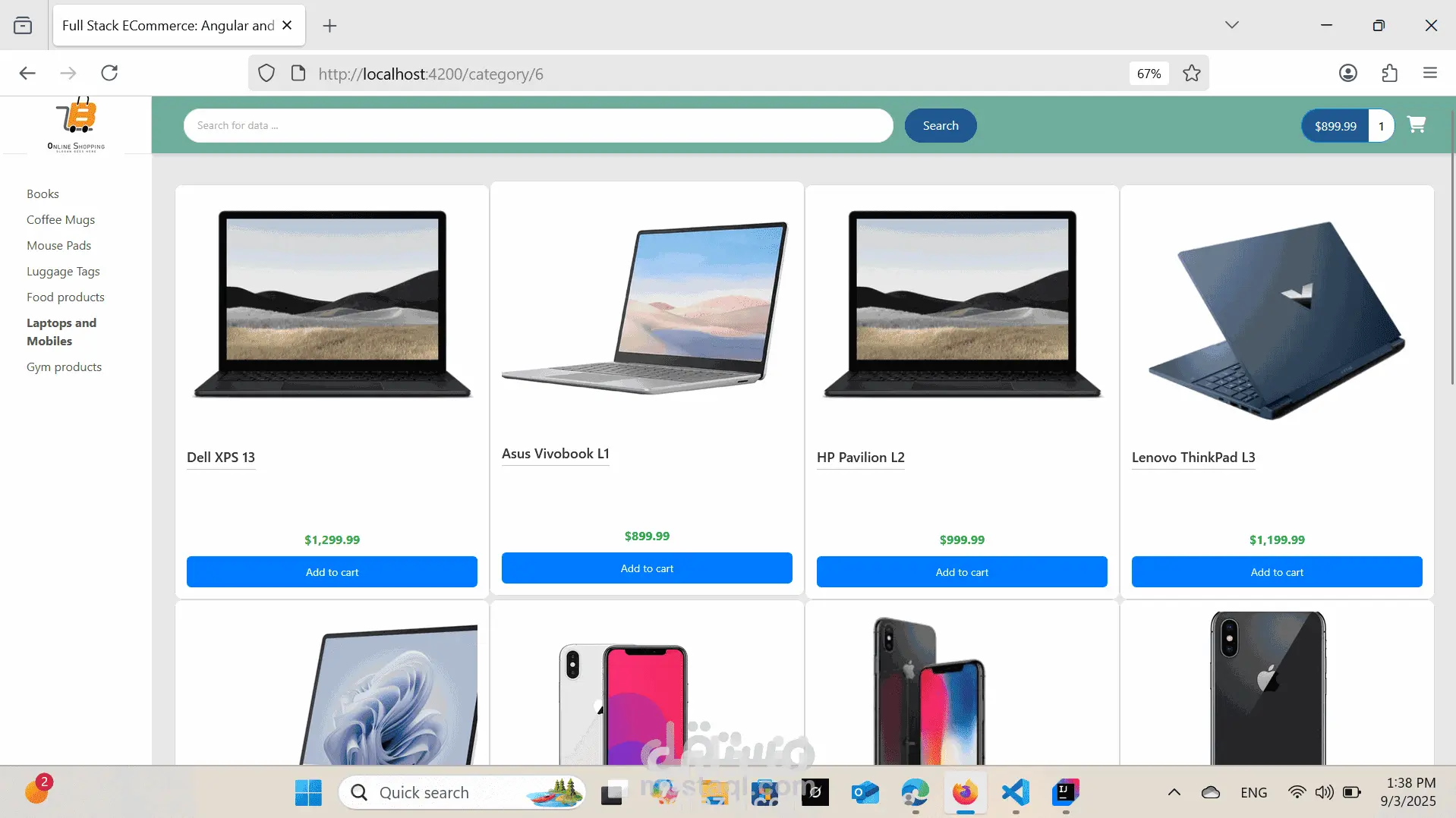Open a new browser tab
Image resolution: width=1456 pixels, height=818 pixels.
(x=329, y=26)
